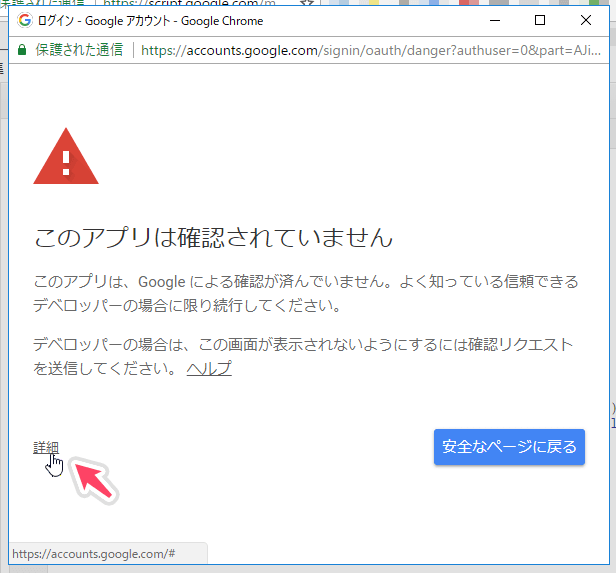Close the Google login popup window

pyautogui.click(x=586, y=20)
